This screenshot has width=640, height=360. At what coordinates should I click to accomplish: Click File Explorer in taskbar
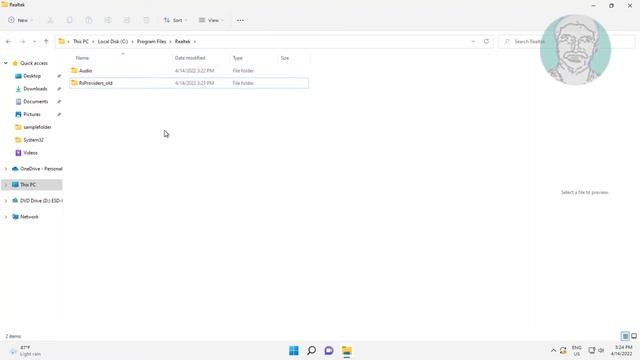pos(347,351)
